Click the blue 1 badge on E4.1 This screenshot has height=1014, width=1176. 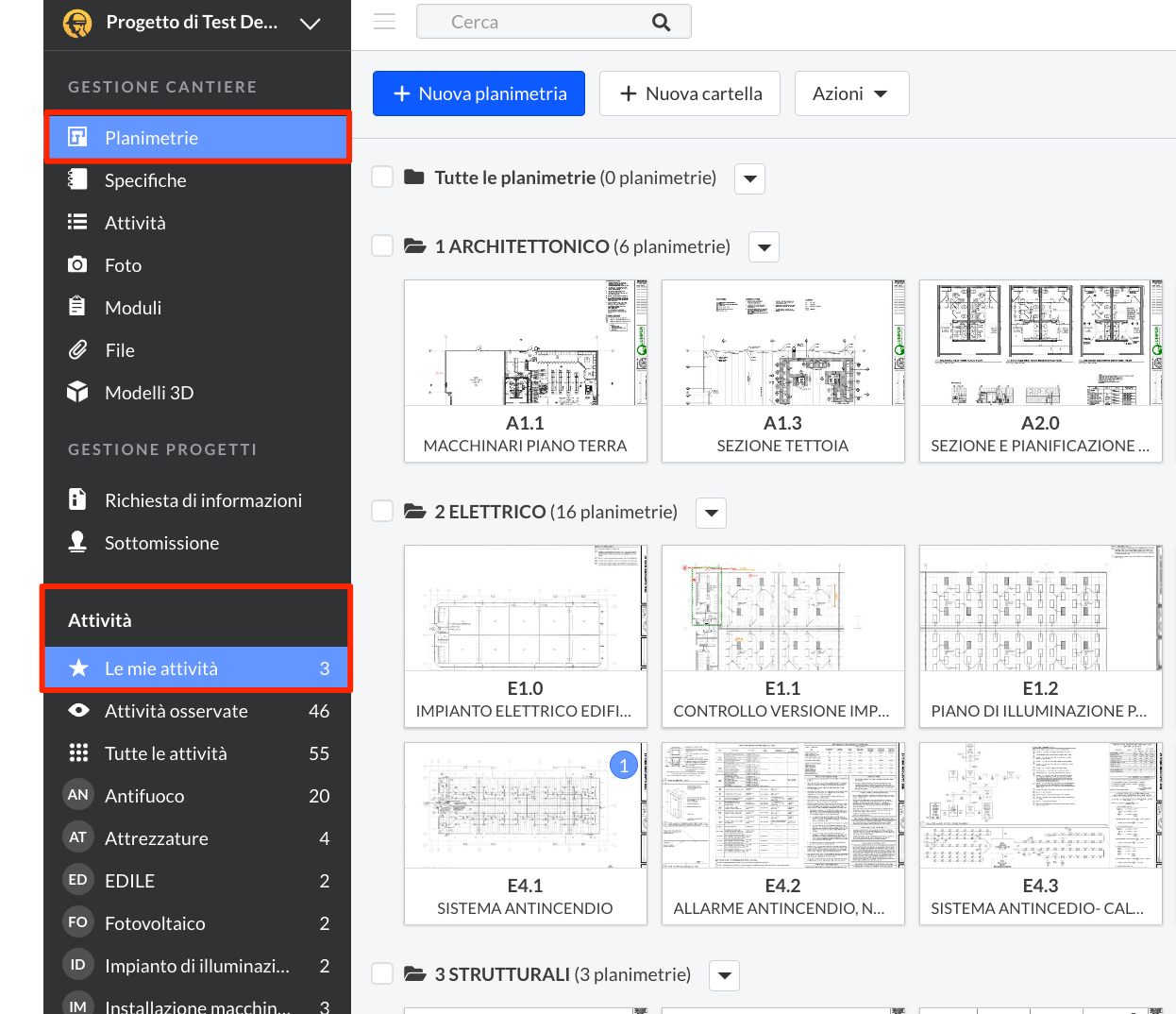(624, 765)
